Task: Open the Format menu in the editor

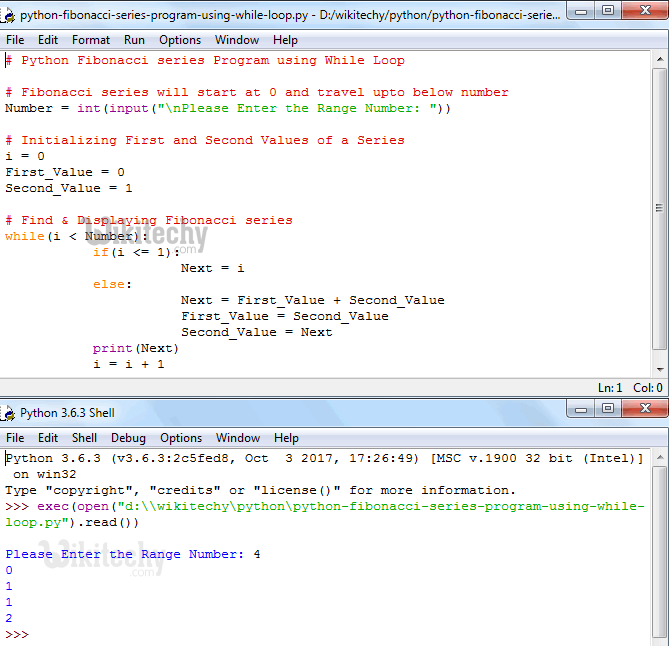Action: coord(91,40)
